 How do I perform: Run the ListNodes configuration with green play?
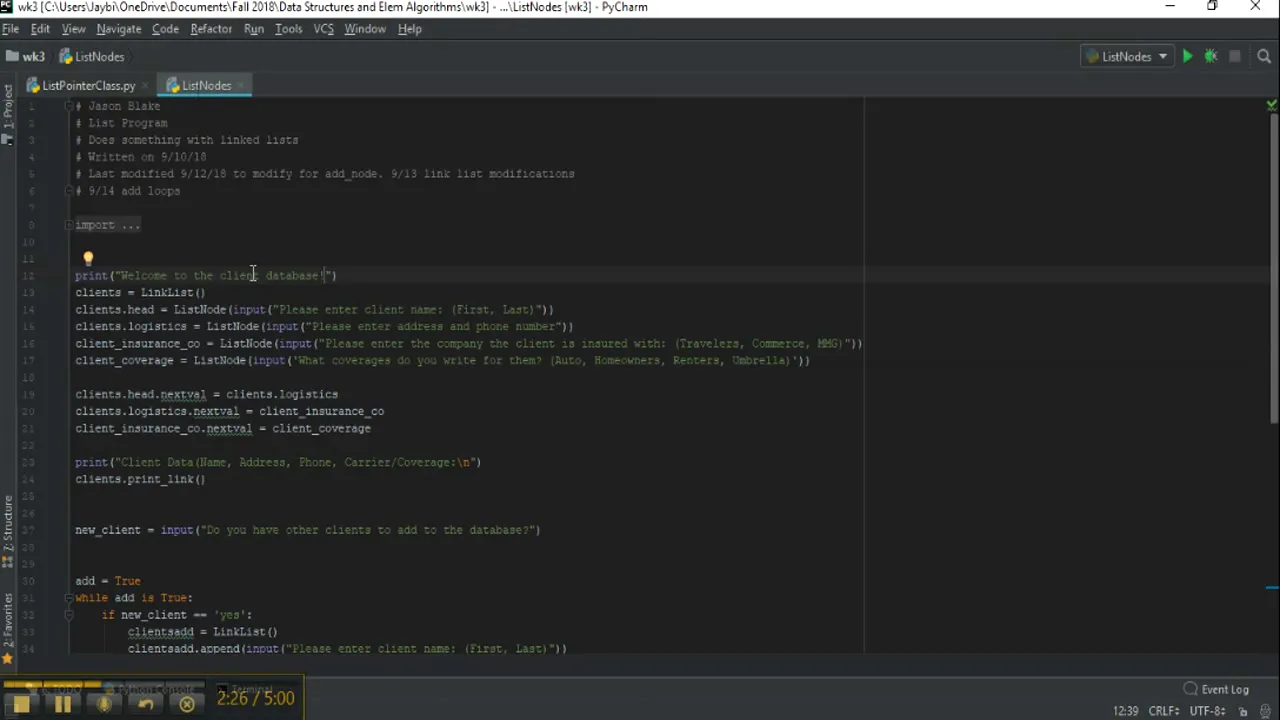(x=1187, y=57)
